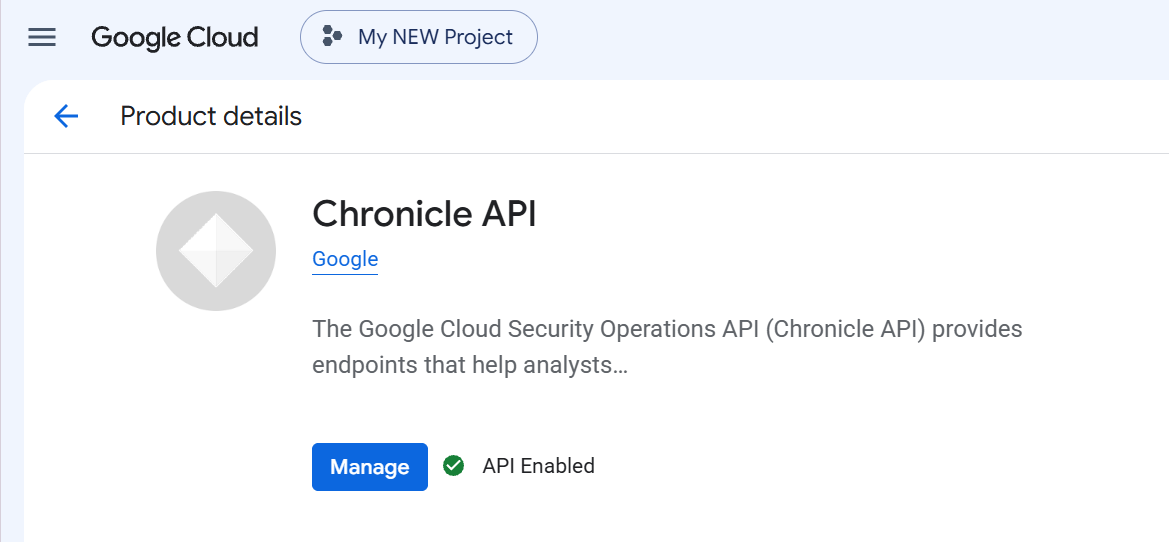The image size is (1169, 542).
Task: Click the Chronicle API title
Action: pyautogui.click(x=424, y=214)
